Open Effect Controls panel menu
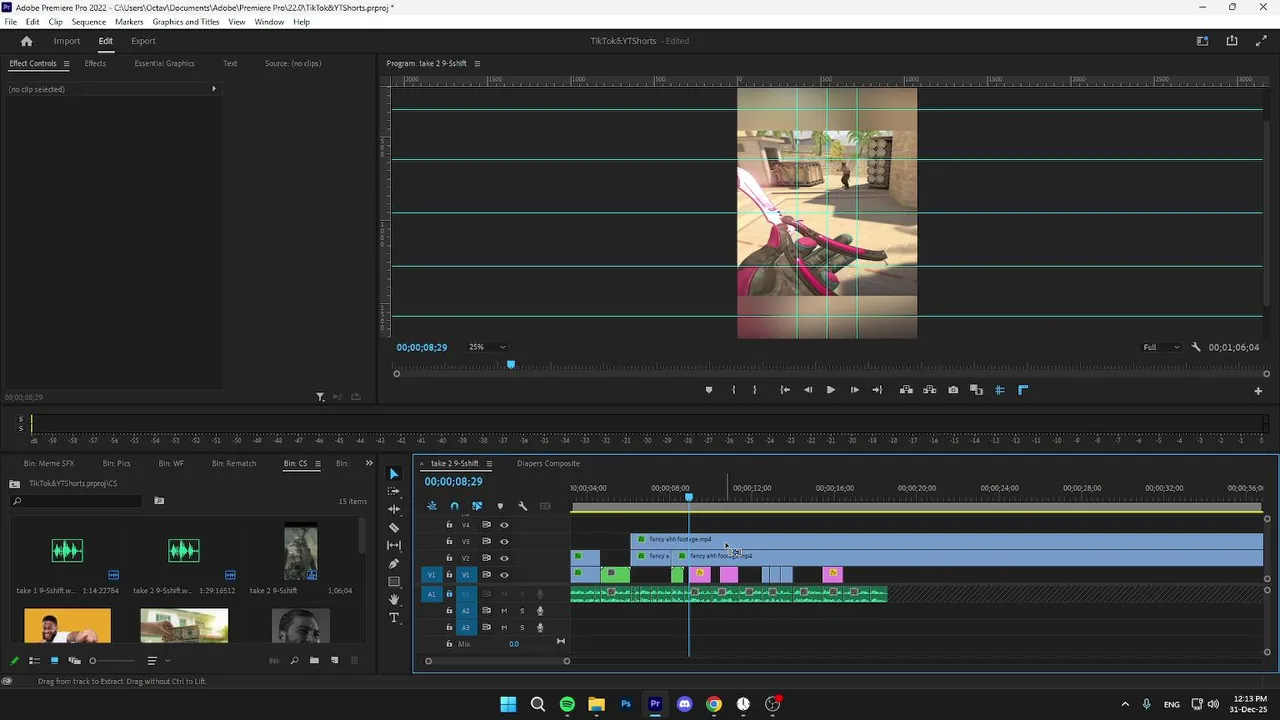 tap(66, 63)
